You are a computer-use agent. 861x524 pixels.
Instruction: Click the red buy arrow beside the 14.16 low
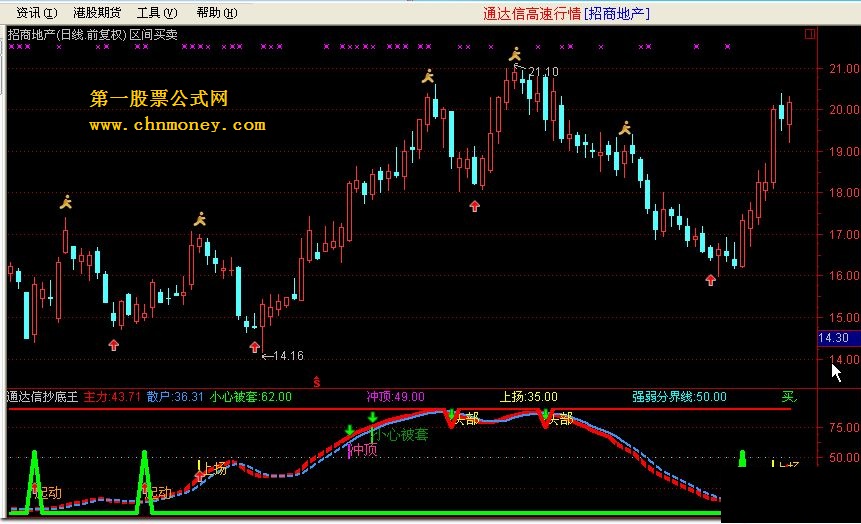point(254,347)
